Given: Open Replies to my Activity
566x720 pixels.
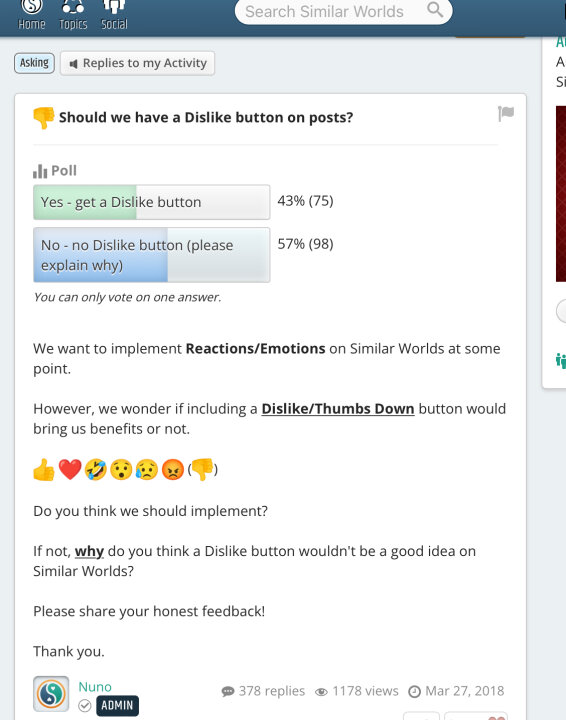Looking at the screenshot, I should click(138, 63).
